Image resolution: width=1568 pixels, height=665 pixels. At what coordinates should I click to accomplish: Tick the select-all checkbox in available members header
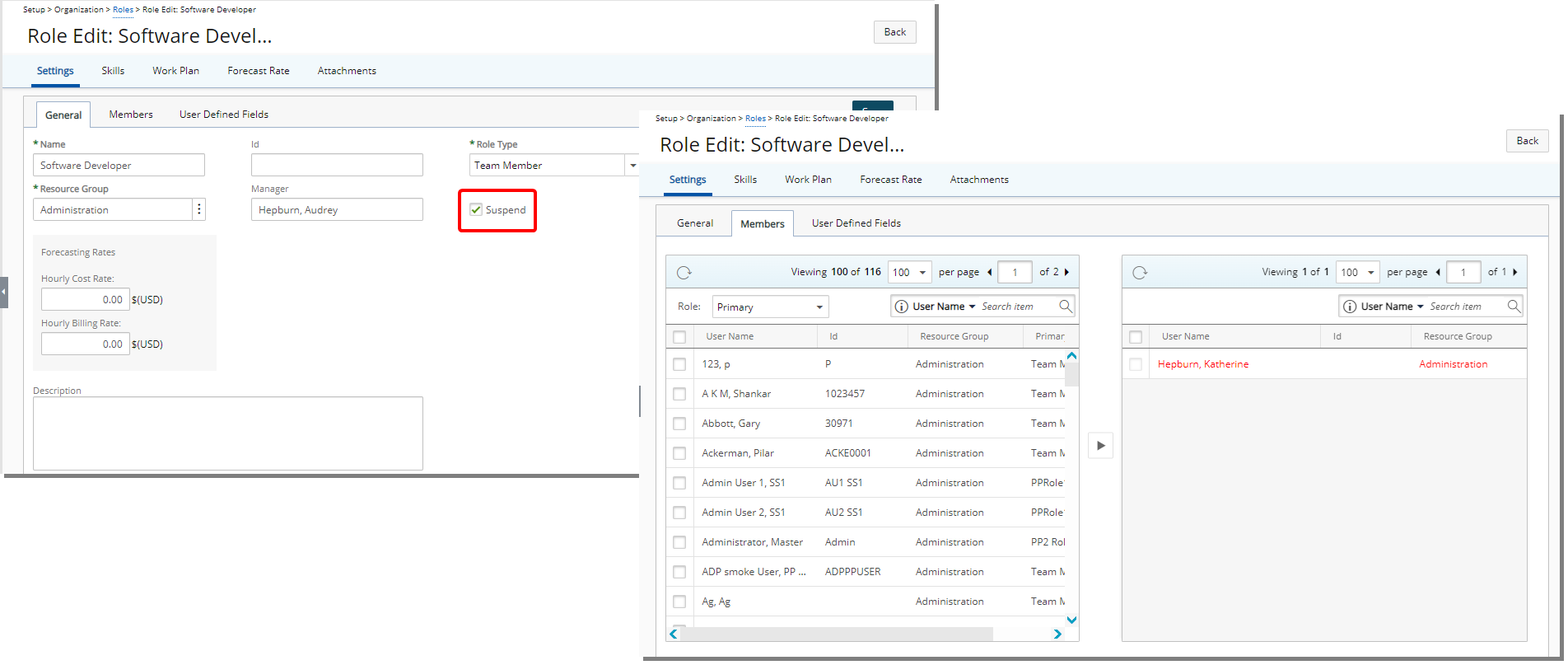(679, 337)
